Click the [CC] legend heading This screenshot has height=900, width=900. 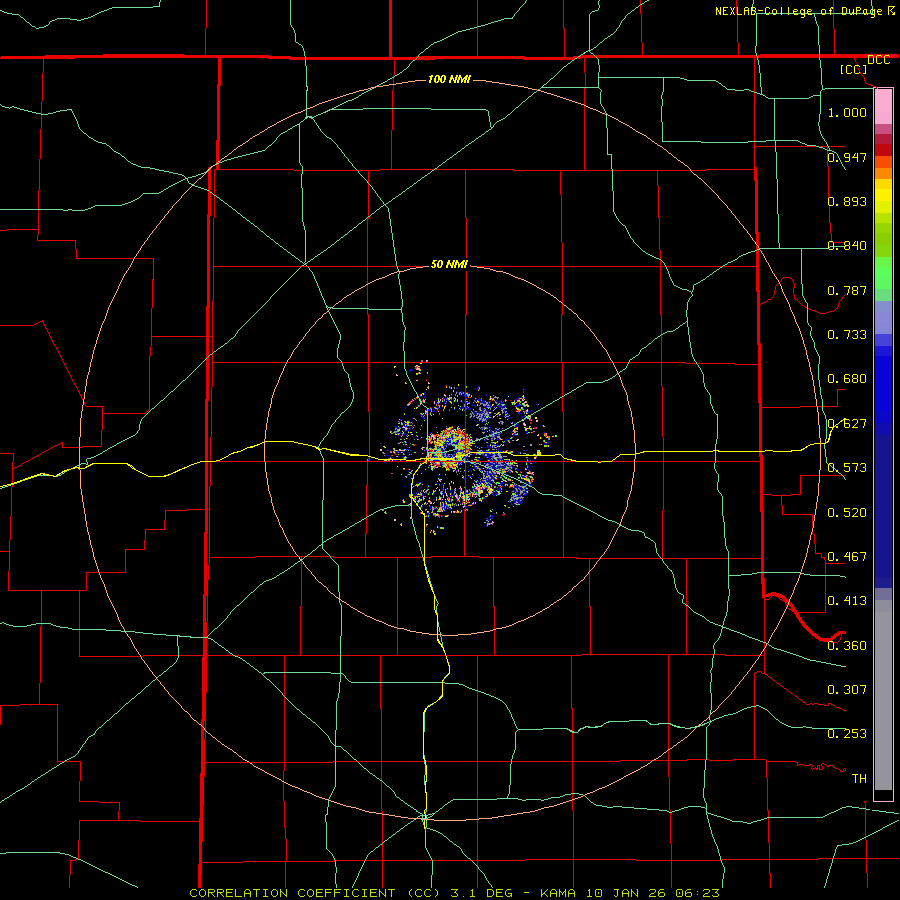click(x=854, y=69)
